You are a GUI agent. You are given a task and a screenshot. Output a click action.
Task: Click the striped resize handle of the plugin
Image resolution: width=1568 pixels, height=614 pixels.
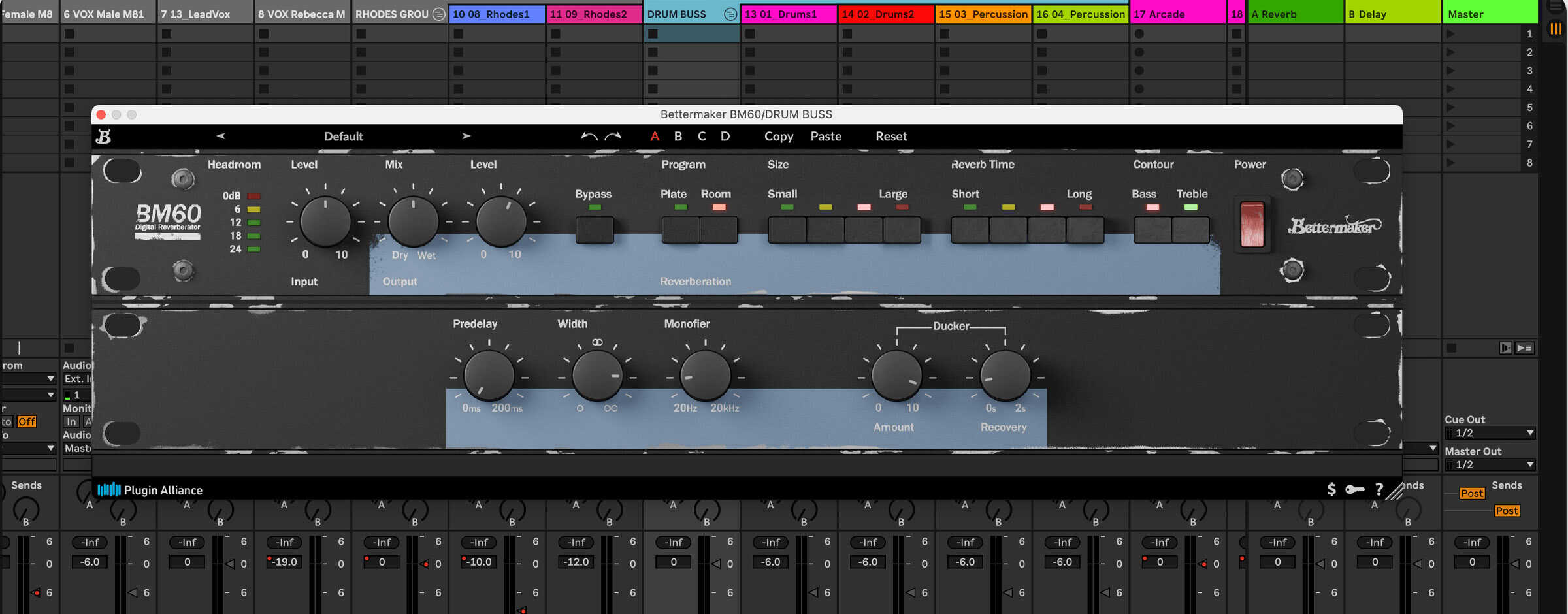tap(1394, 491)
